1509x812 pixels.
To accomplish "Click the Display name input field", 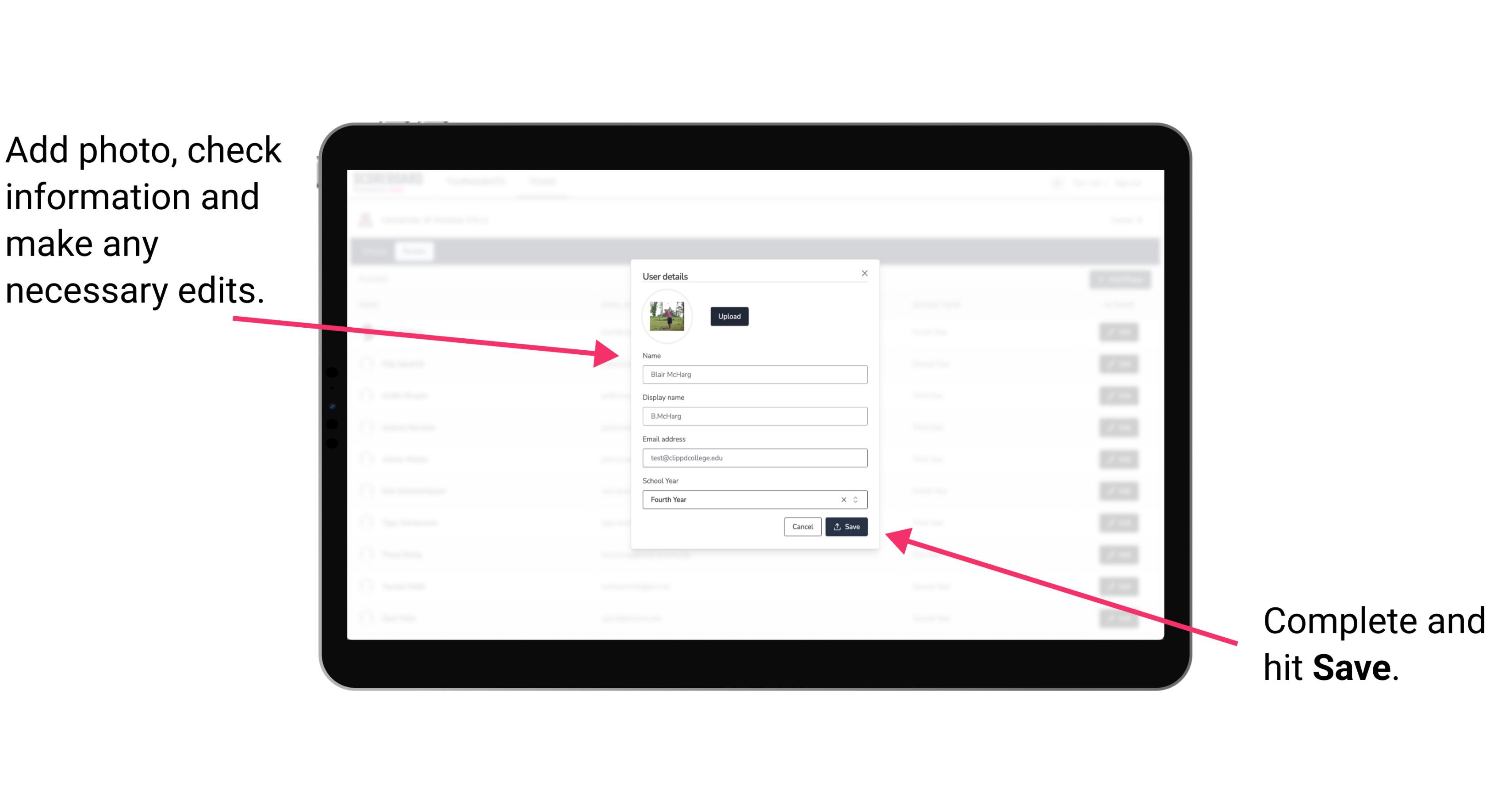I will tap(753, 416).
